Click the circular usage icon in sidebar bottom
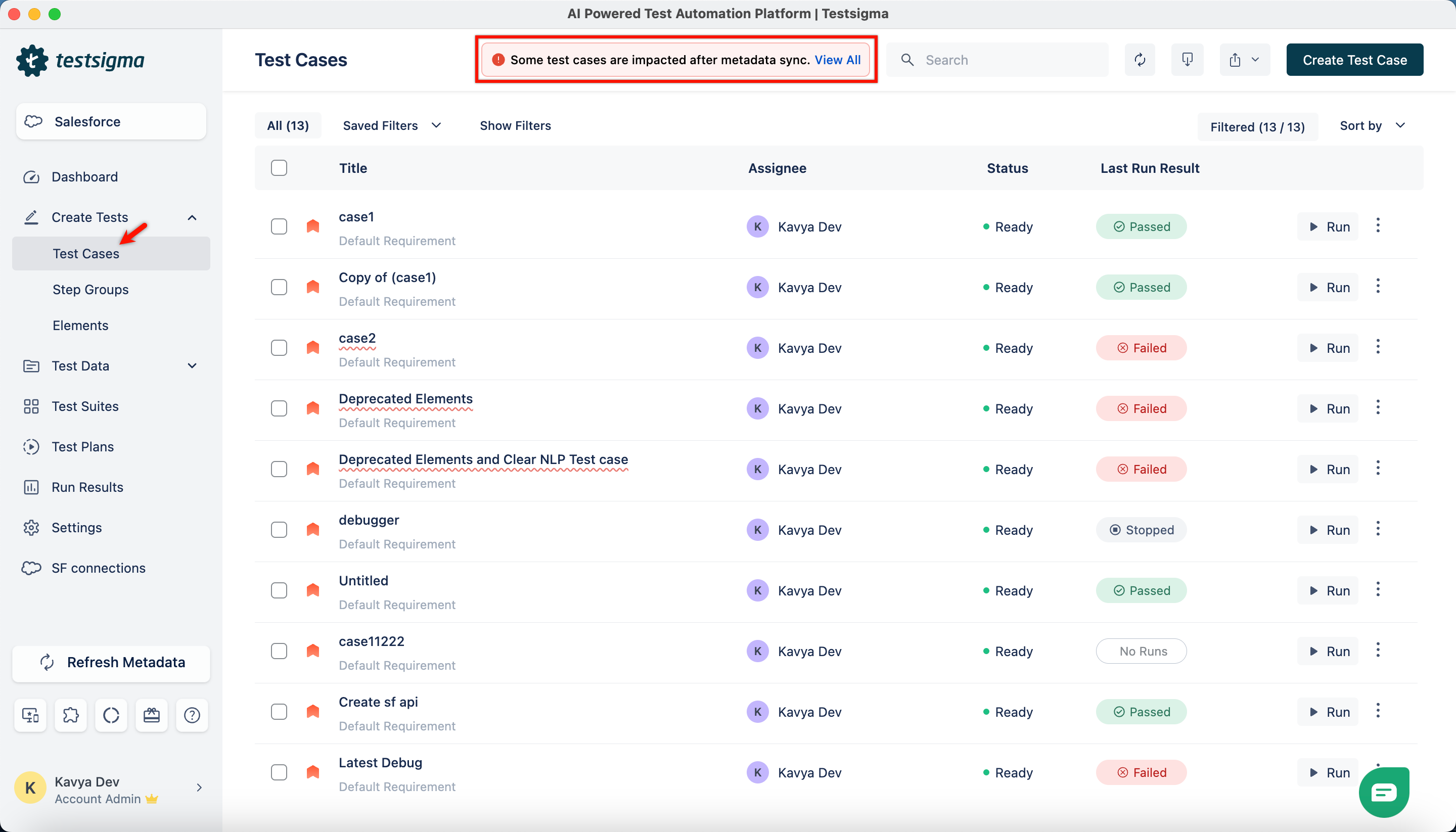The image size is (1456, 832). tap(111, 715)
